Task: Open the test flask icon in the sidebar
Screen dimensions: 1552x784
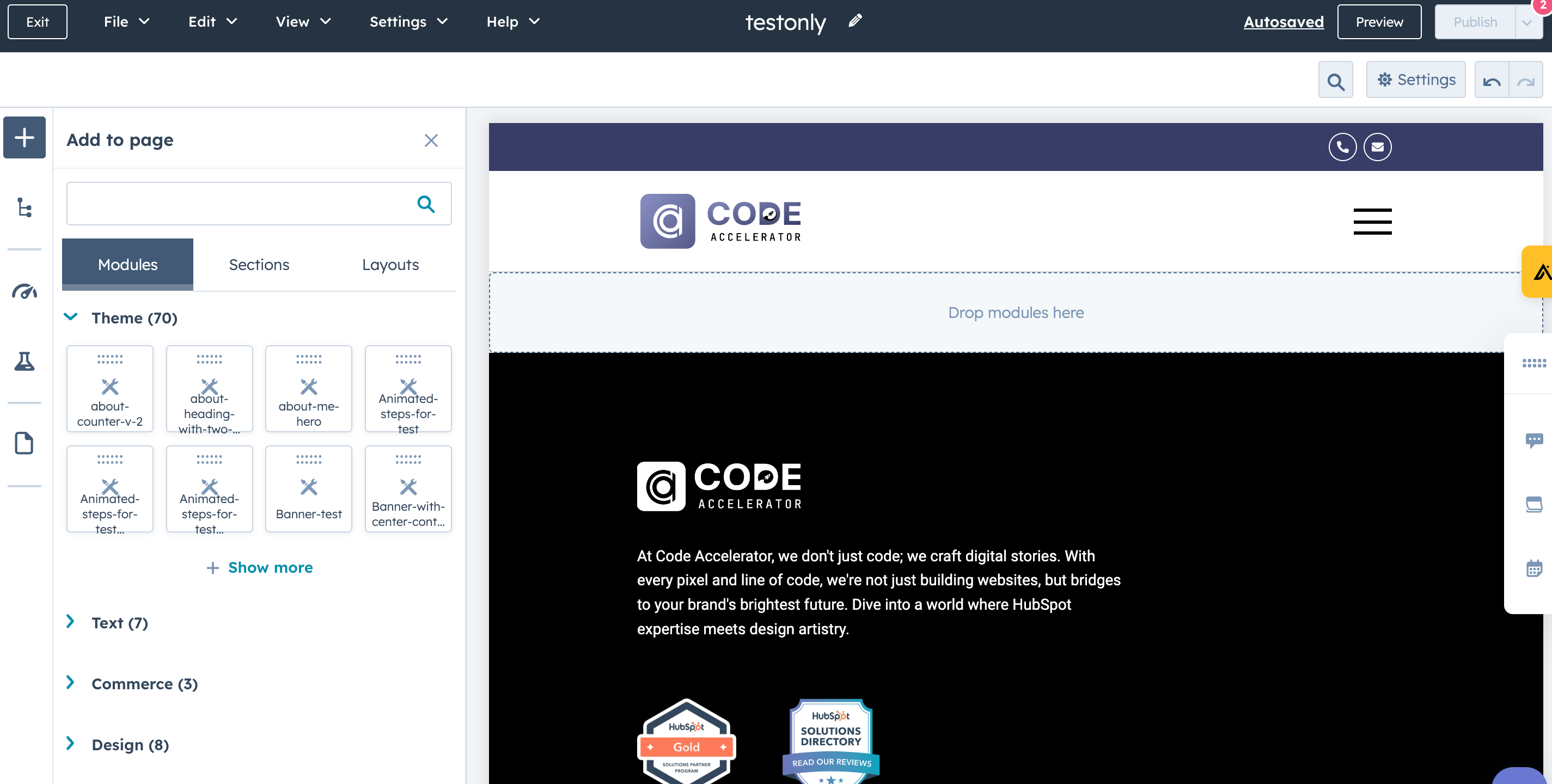Action: pyautogui.click(x=24, y=362)
